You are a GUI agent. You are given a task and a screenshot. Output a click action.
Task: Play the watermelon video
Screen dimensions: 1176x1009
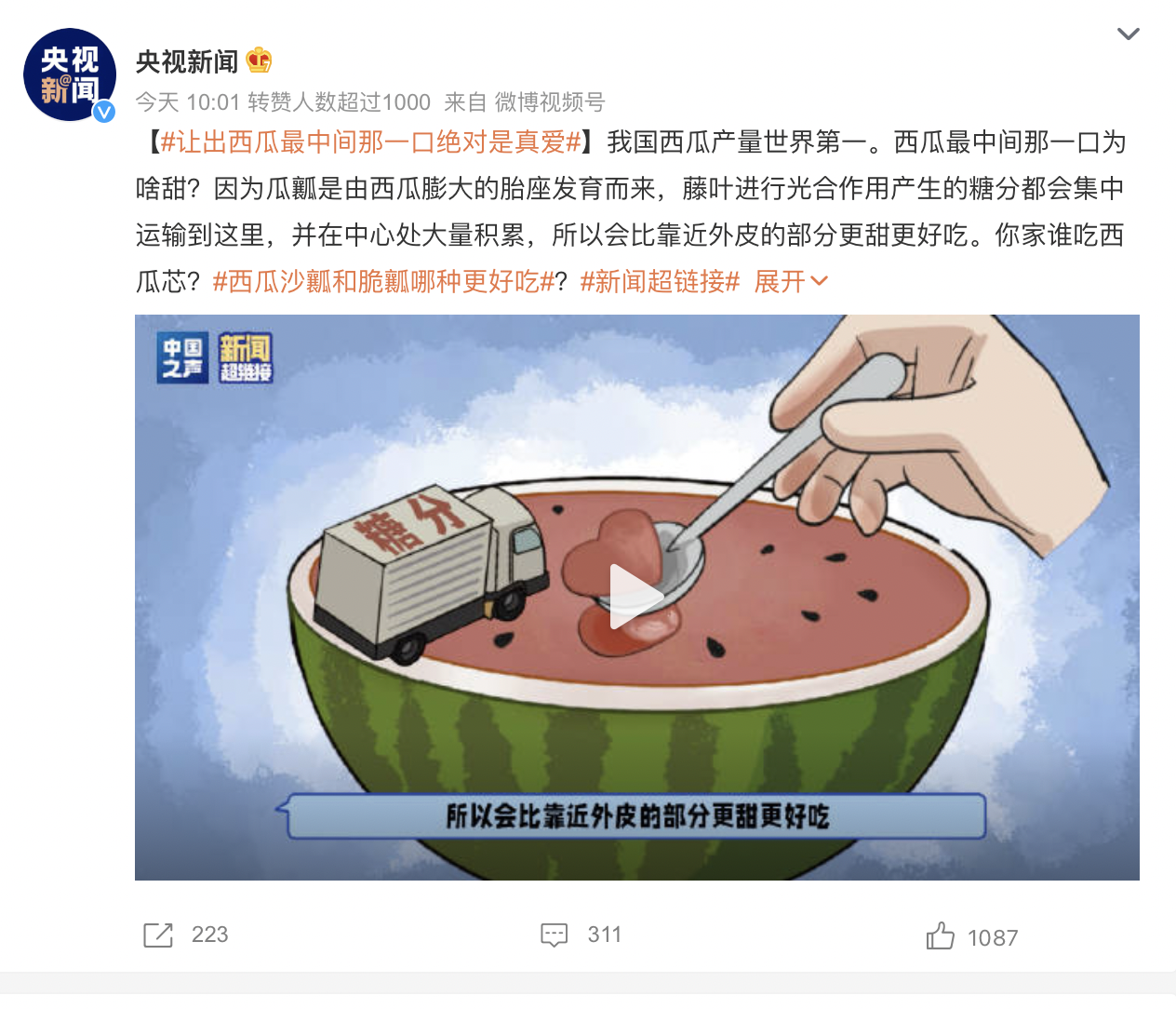tap(636, 597)
